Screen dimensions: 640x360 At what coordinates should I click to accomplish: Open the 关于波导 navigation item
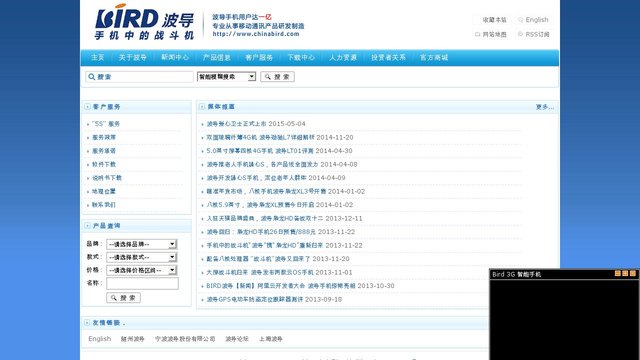pos(133,58)
